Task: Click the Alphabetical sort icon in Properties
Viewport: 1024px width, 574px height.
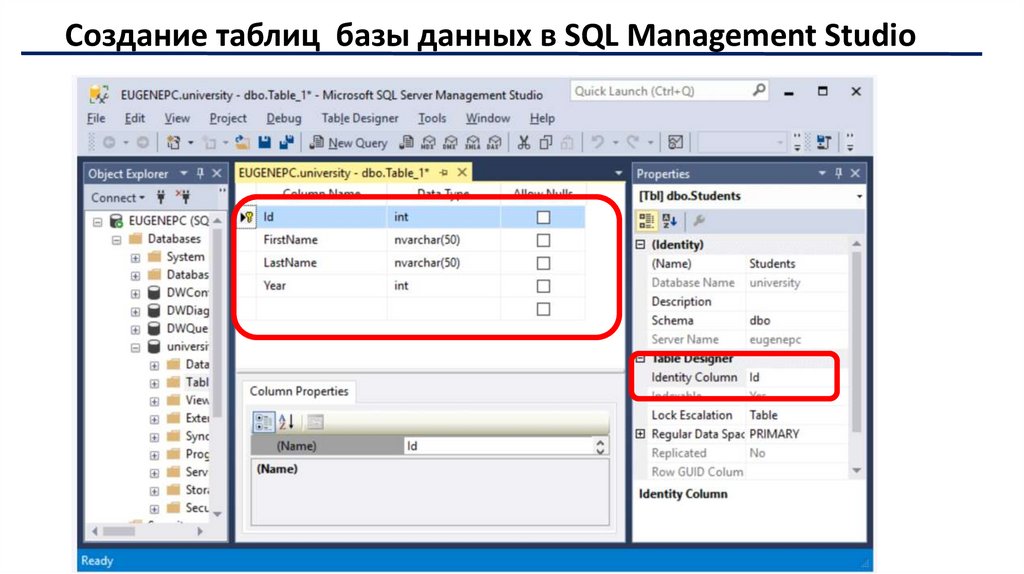Action: coord(669,221)
